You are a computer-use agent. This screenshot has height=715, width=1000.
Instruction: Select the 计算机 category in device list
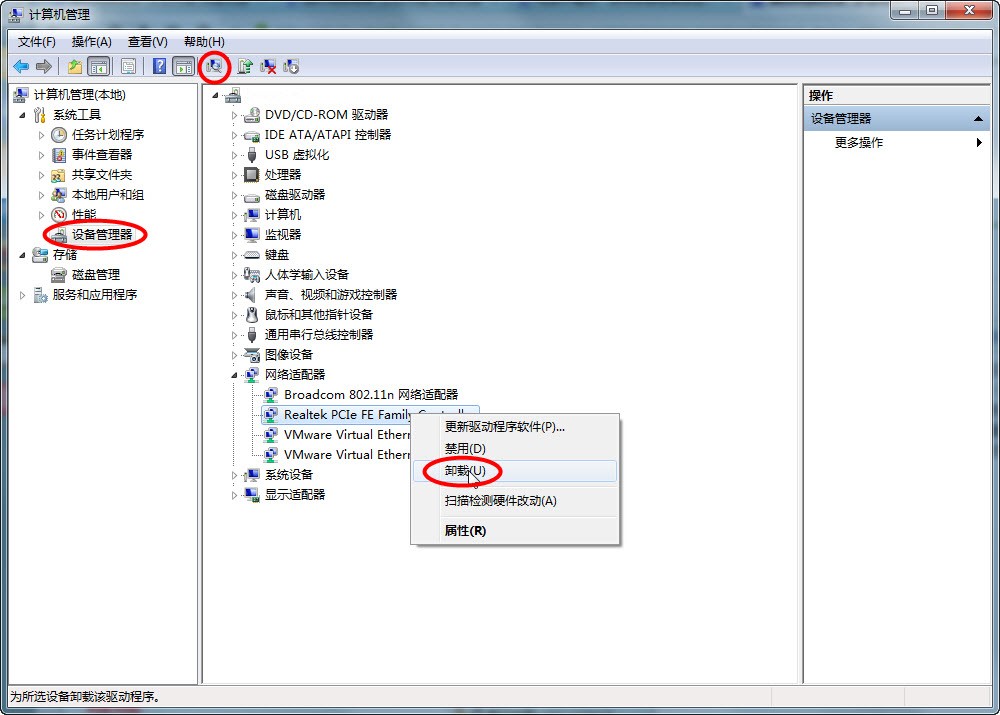click(283, 215)
